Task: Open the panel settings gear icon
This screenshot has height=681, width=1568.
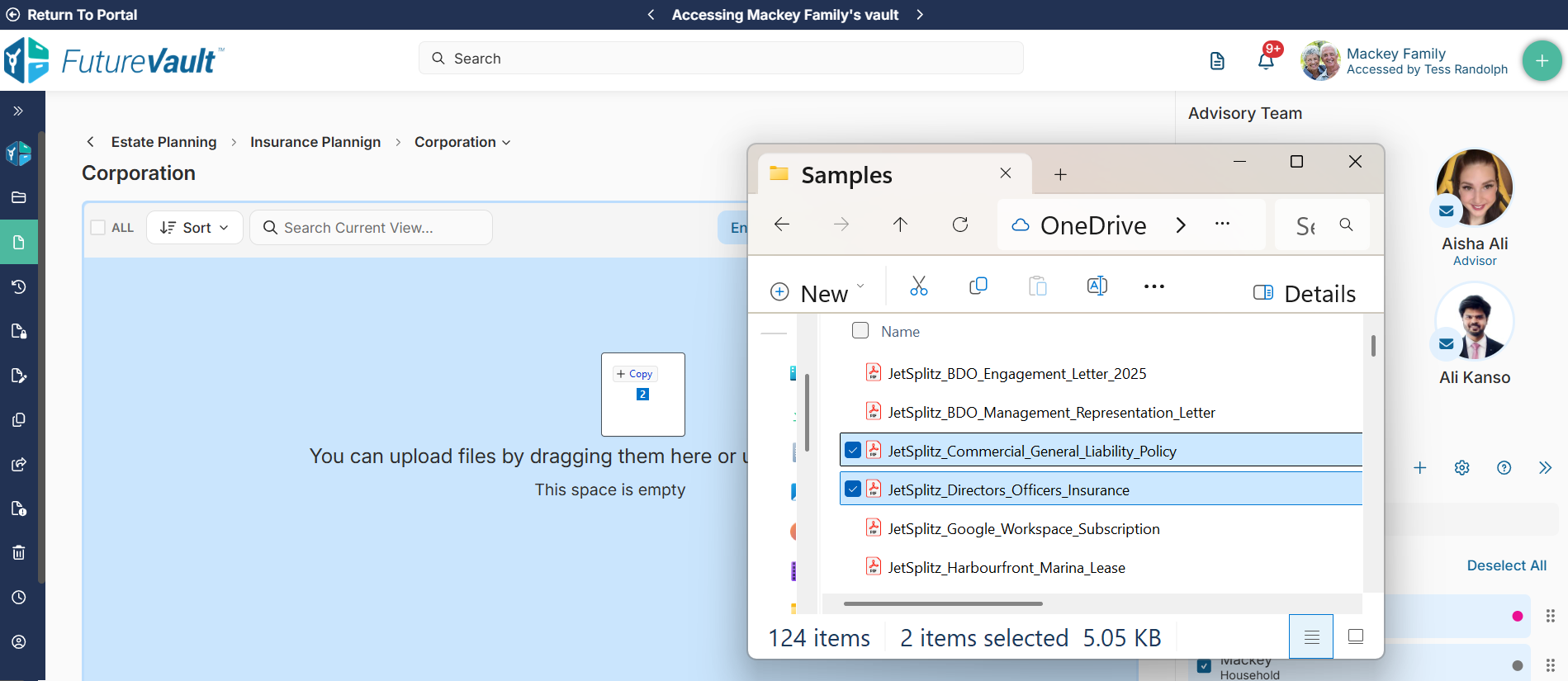Action: (1461, 468)
